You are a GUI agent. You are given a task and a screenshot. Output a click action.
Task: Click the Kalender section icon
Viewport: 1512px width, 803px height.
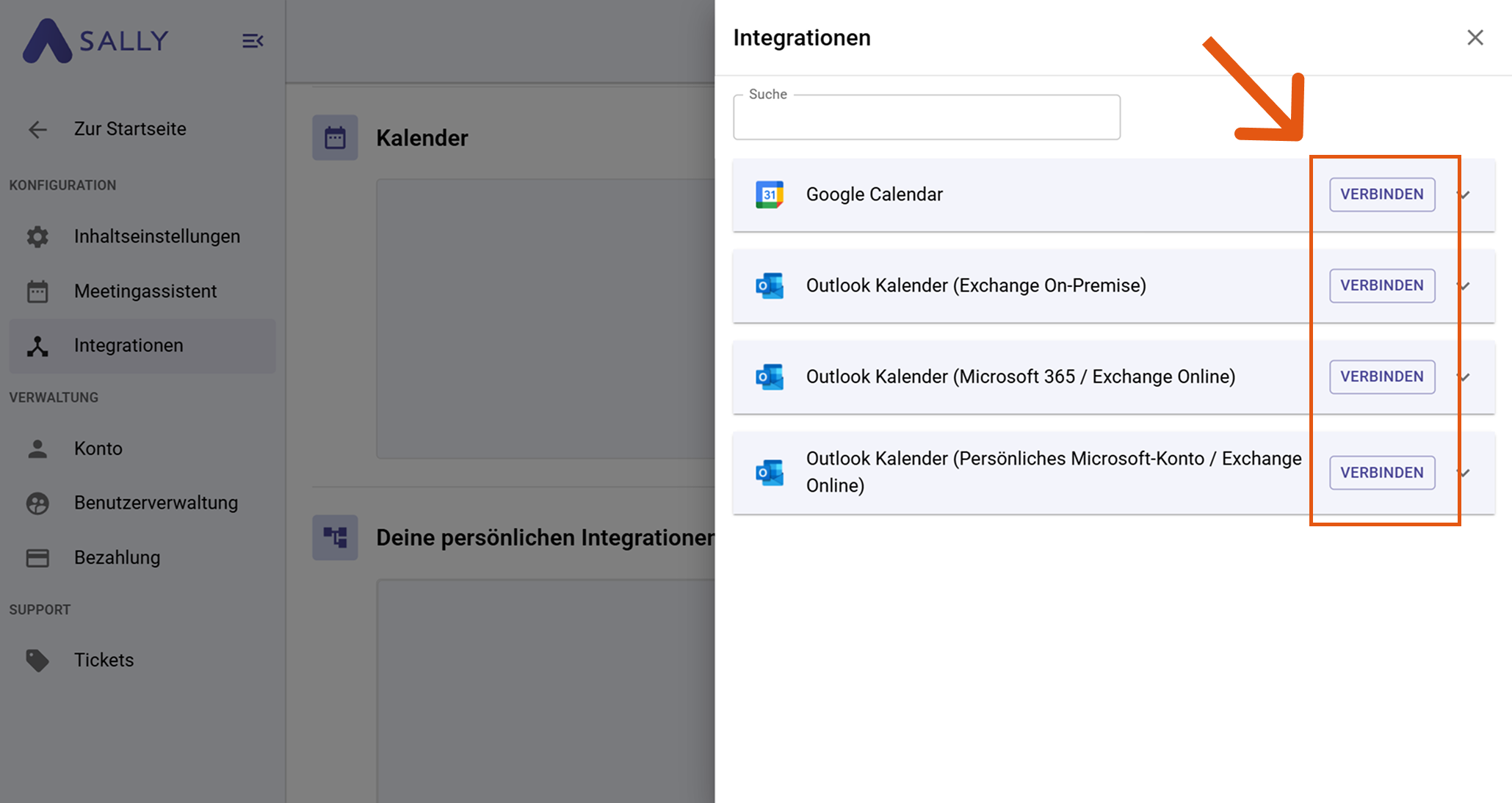click(335, 137)
